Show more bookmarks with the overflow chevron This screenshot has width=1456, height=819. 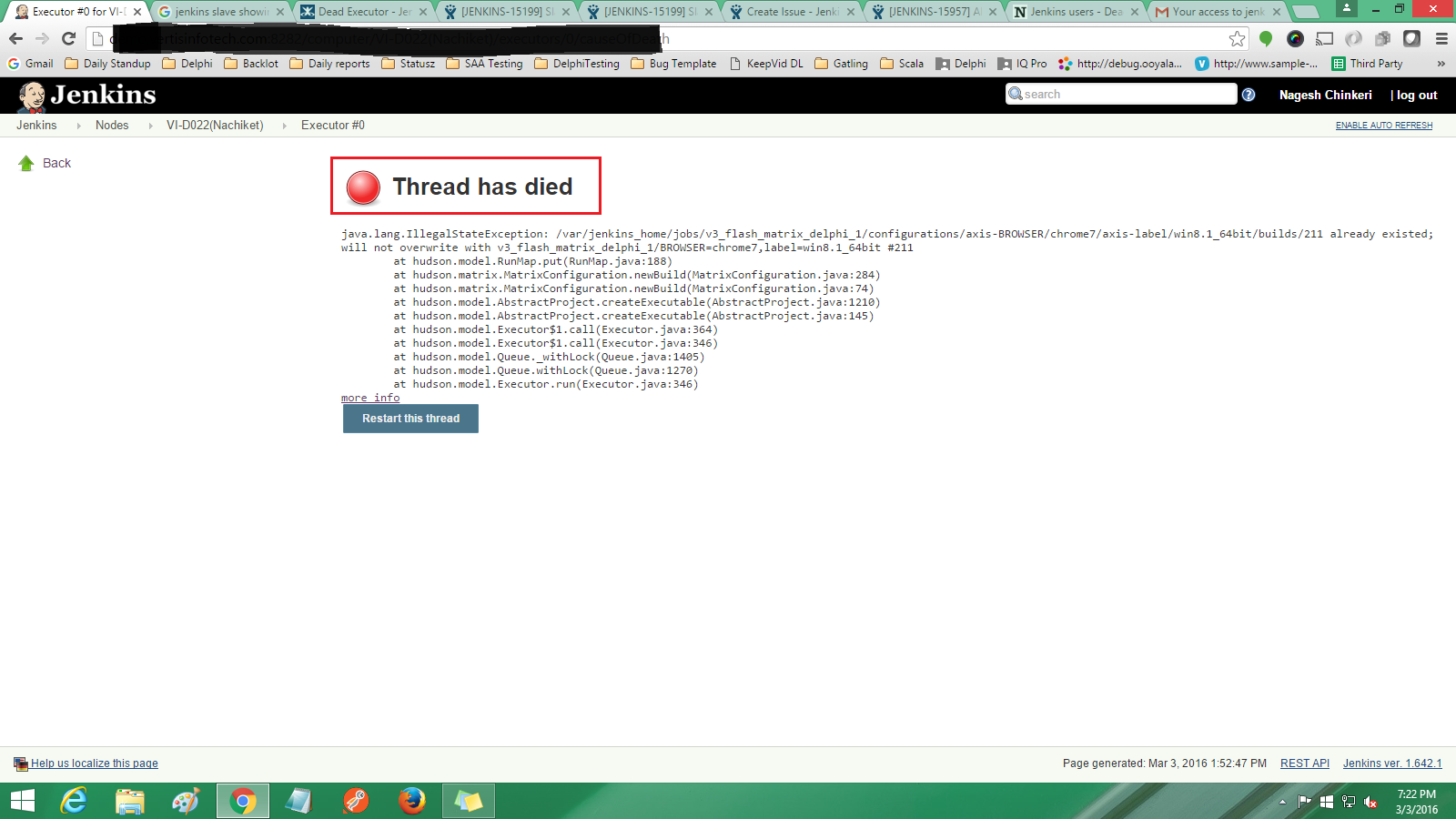1441,64
